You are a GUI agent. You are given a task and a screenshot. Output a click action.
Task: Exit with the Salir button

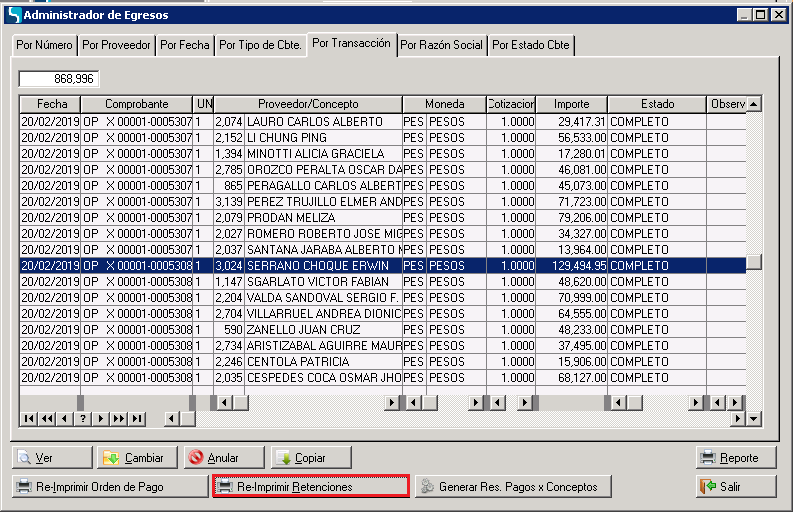pyautogui.click(x=735, y=486)
